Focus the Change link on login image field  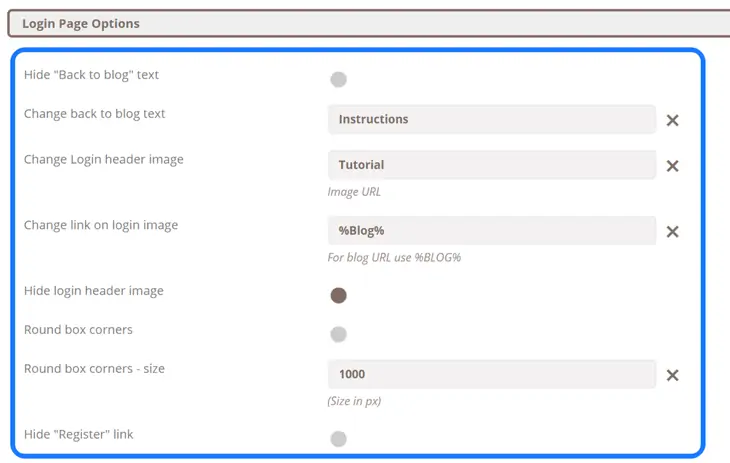coord(491,231)
